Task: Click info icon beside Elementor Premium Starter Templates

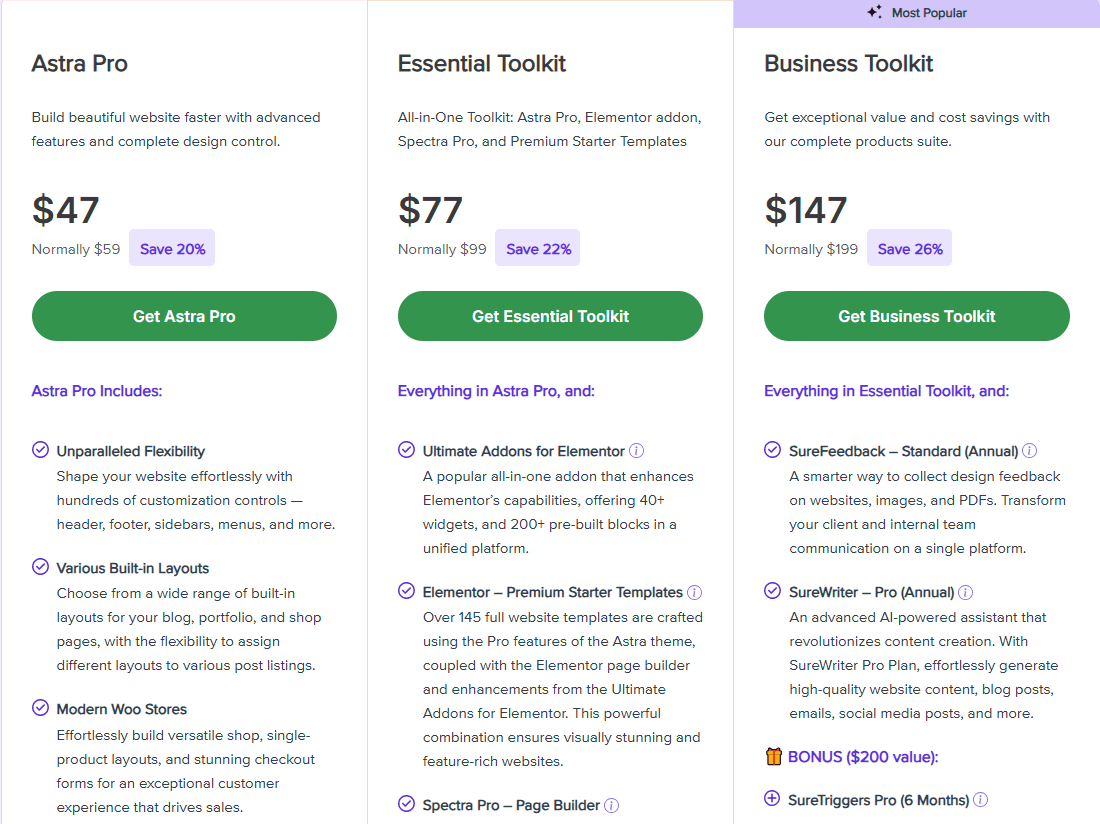Action: (x=694, y=592)
